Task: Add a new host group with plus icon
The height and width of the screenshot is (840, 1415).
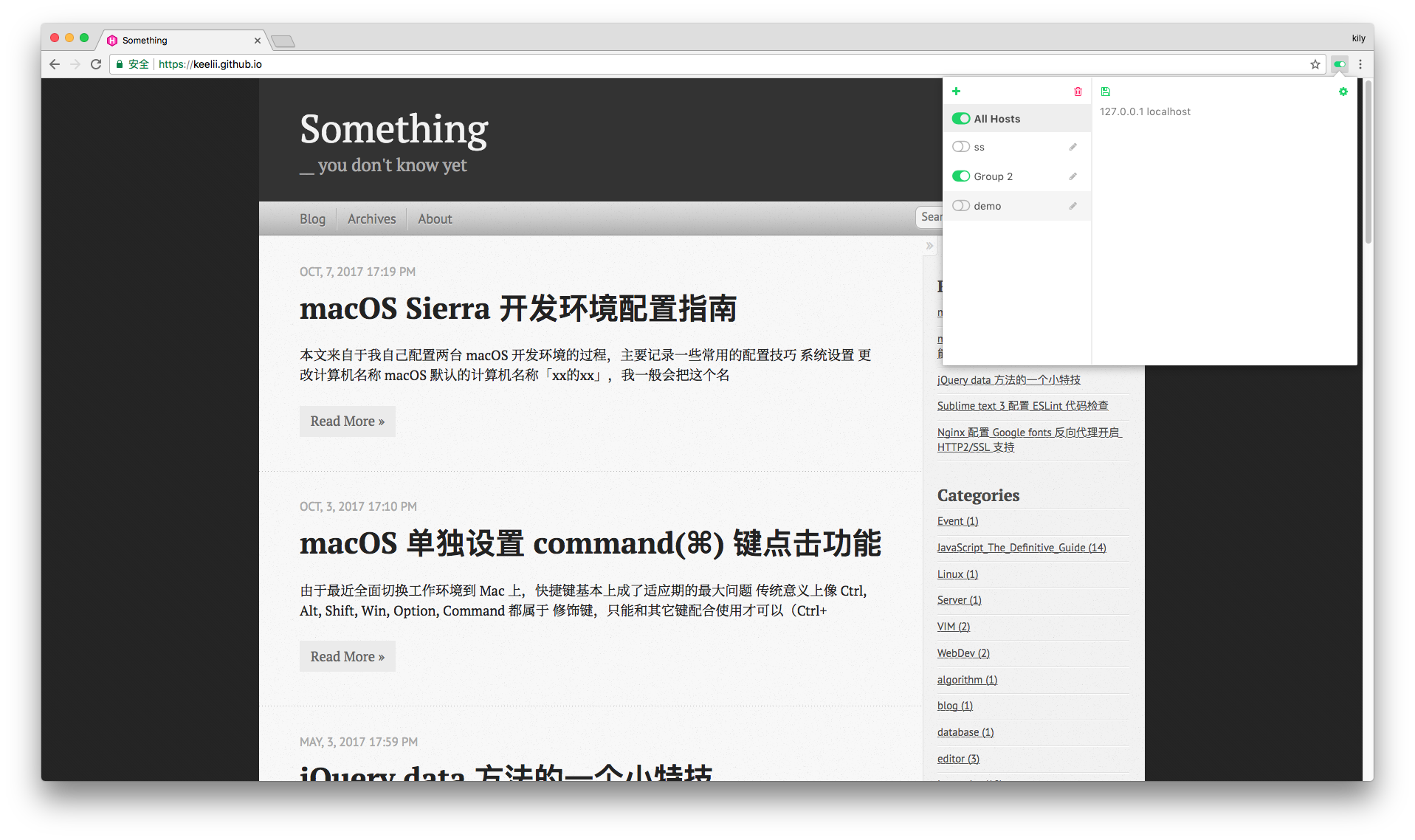Action: 956,92
